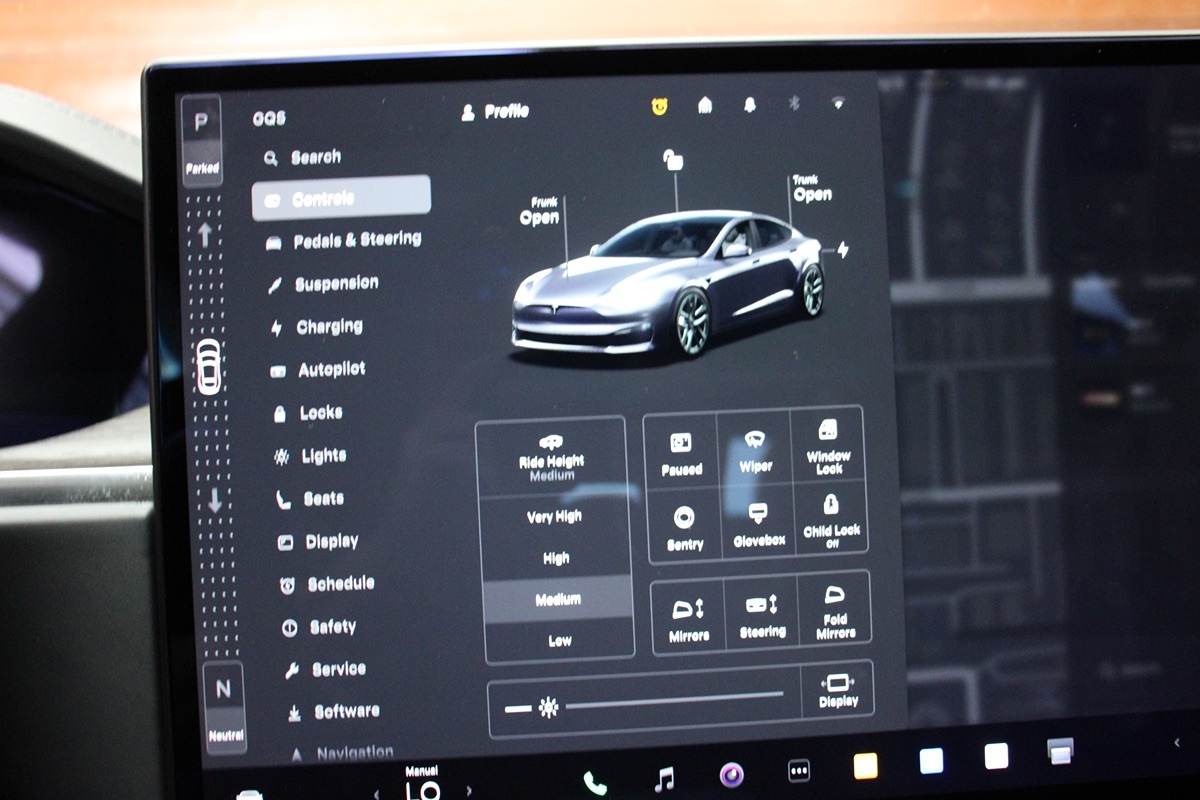Screen dimensions: 1200x800
Task: Open the Service menu
Action: tap(325, 670)
